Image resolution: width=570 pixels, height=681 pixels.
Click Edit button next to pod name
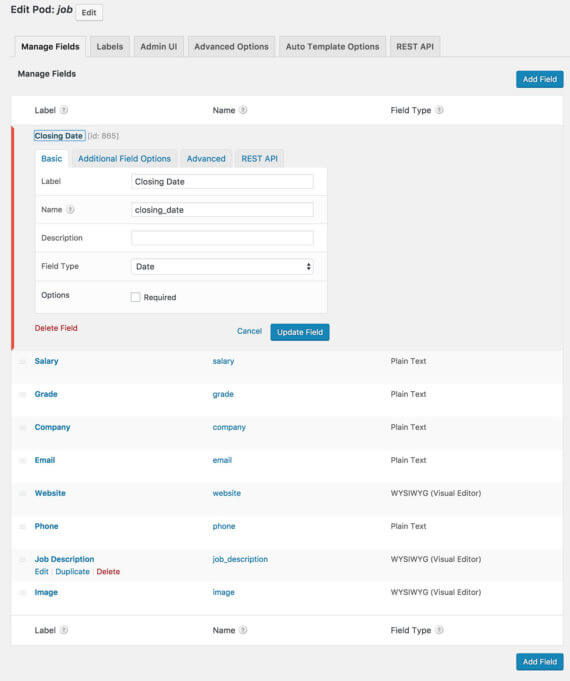(x=89, y=13)
